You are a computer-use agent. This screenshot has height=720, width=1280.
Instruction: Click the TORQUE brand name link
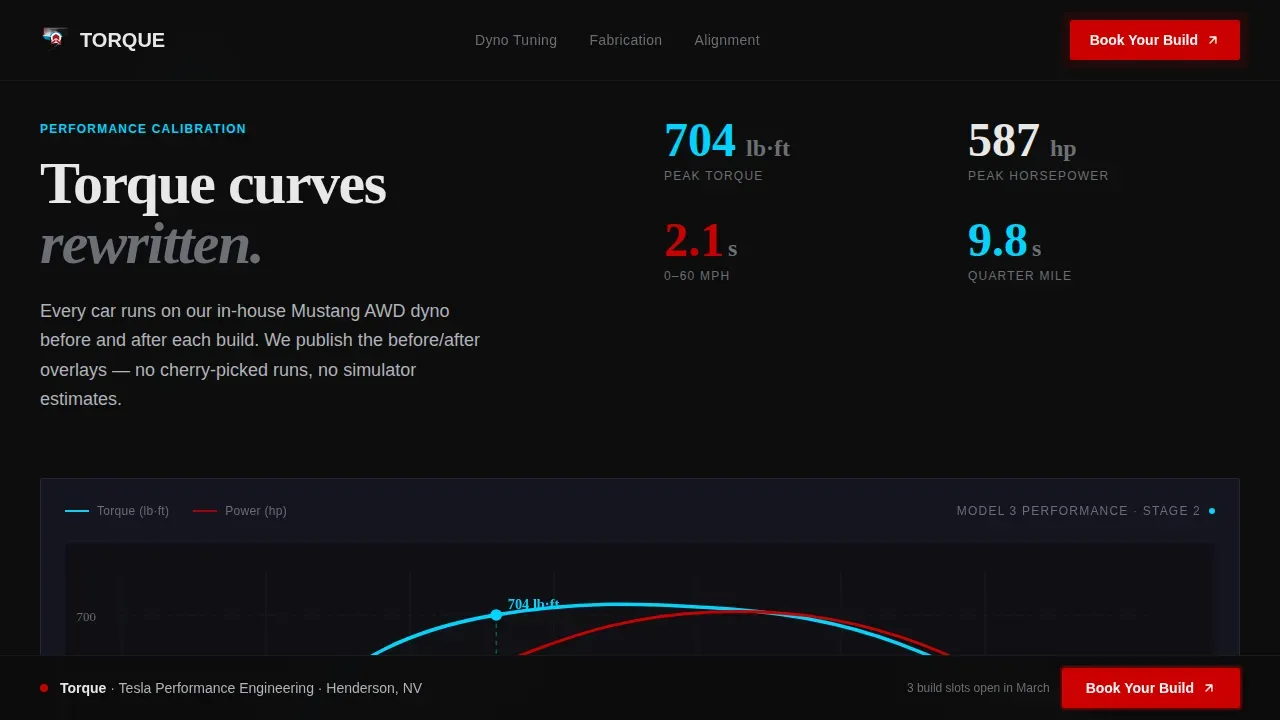coord(122,40)
